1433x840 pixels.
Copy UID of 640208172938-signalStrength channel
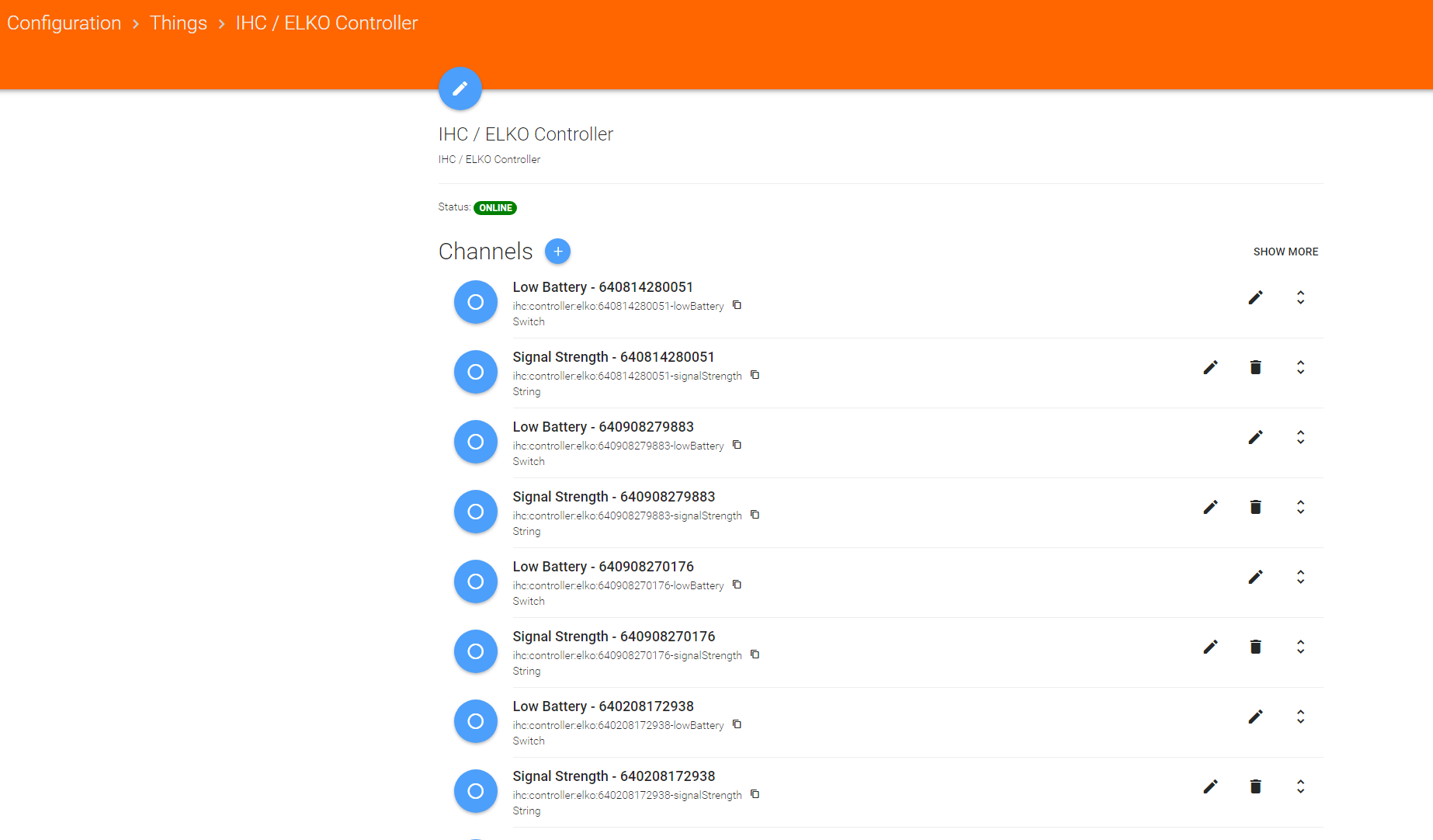755,794
